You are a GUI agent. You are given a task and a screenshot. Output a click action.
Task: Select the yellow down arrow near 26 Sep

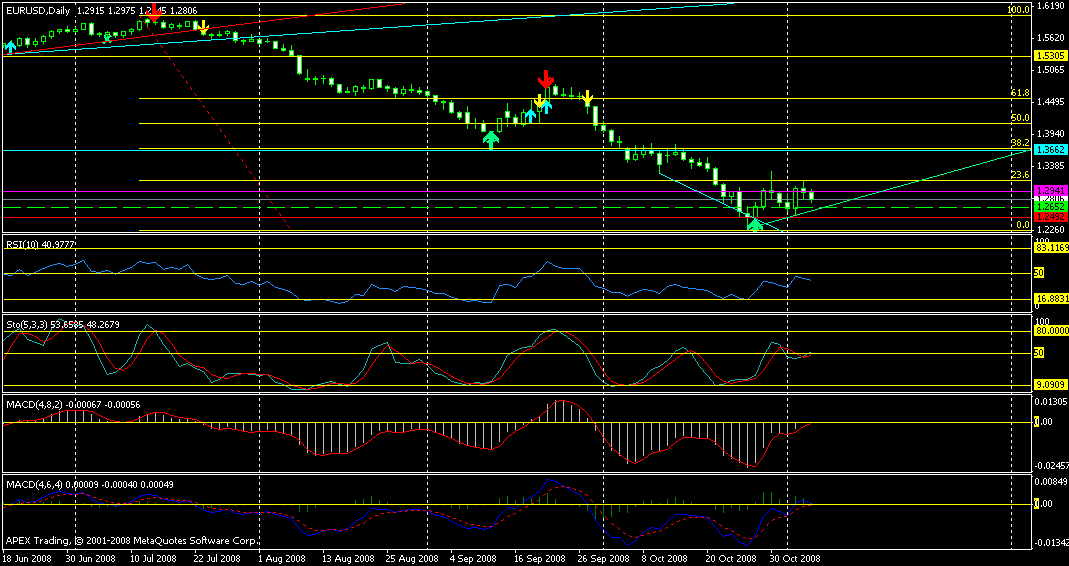[x=588, y=98]
